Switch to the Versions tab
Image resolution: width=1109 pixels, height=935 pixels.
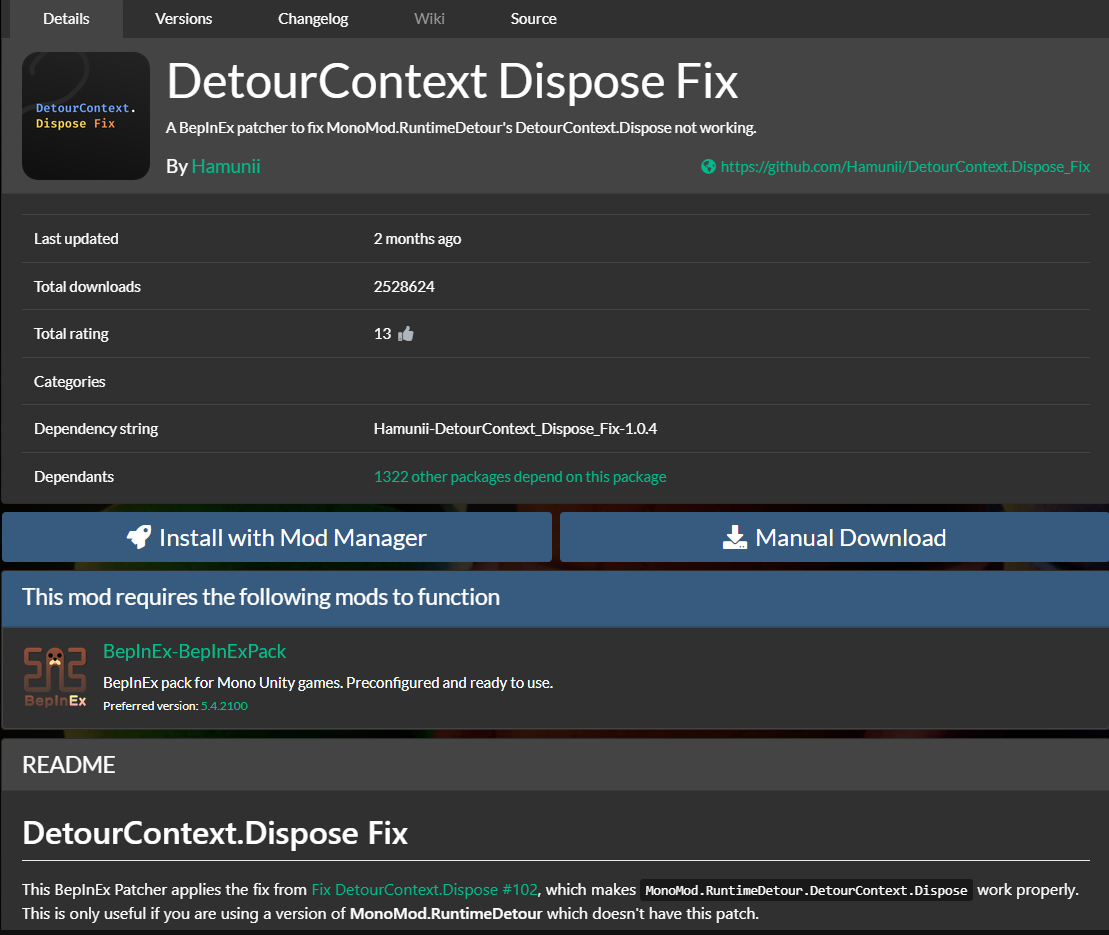tap(184, 18)
